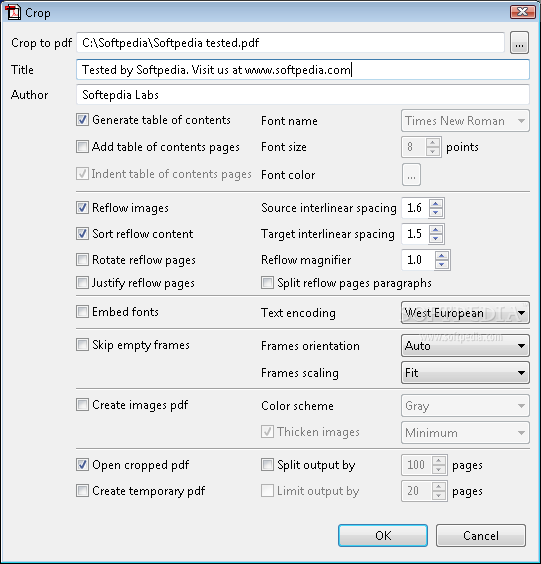Click the Crop dialog PDF icon in title bar
Viewport: 541px width, 564px height.
pyautogui.click(x=13, y=12)
